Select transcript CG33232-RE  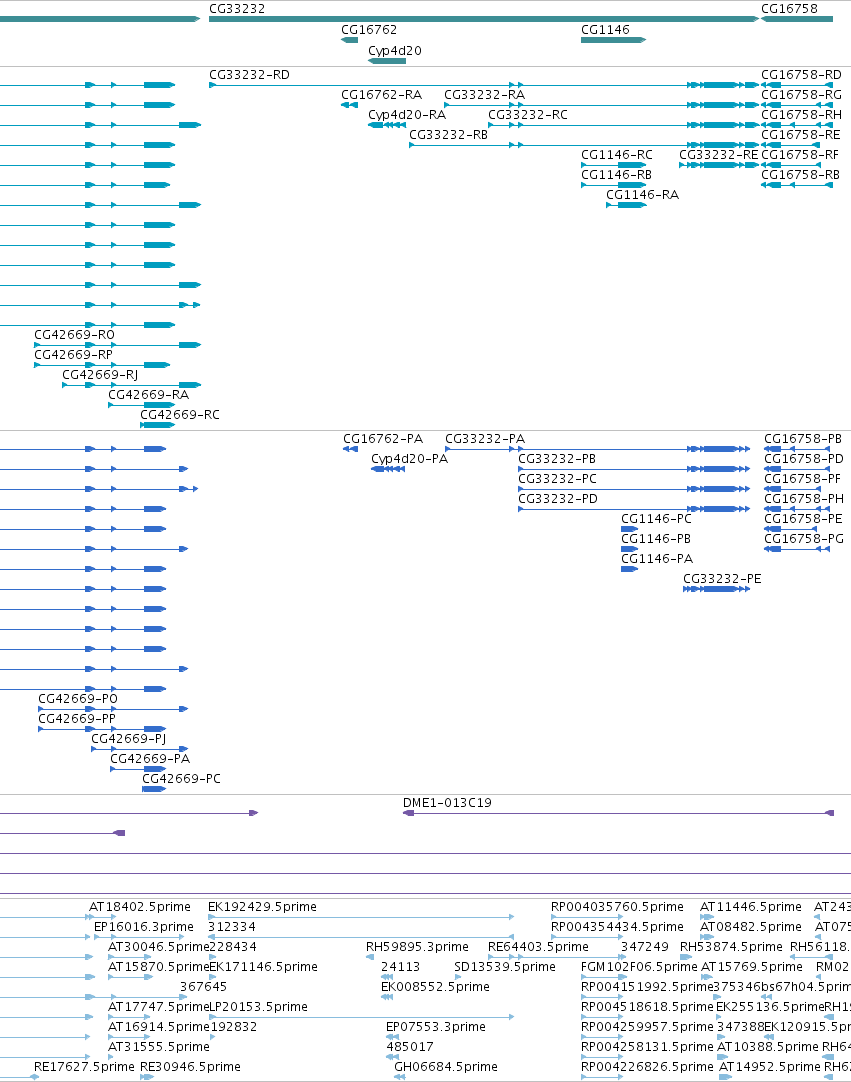(x=718, y=155)
